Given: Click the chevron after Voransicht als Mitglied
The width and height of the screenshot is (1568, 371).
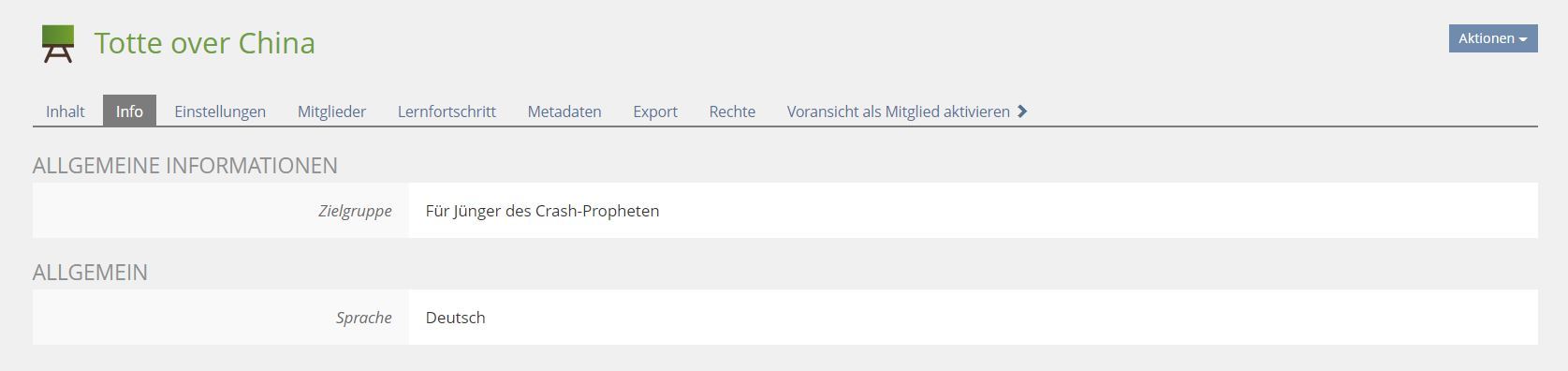Looking at the screenshot, I should point(1022,111).
